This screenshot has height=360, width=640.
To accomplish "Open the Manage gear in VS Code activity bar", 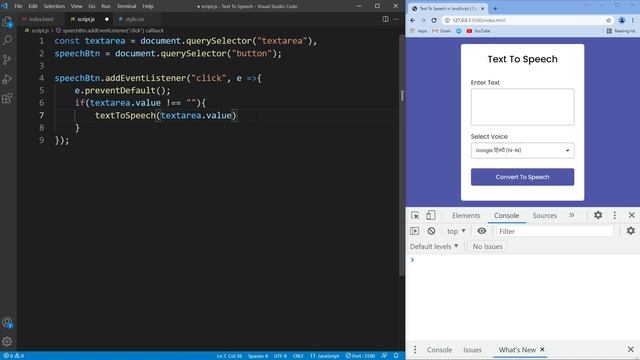I will click(7, 341).
